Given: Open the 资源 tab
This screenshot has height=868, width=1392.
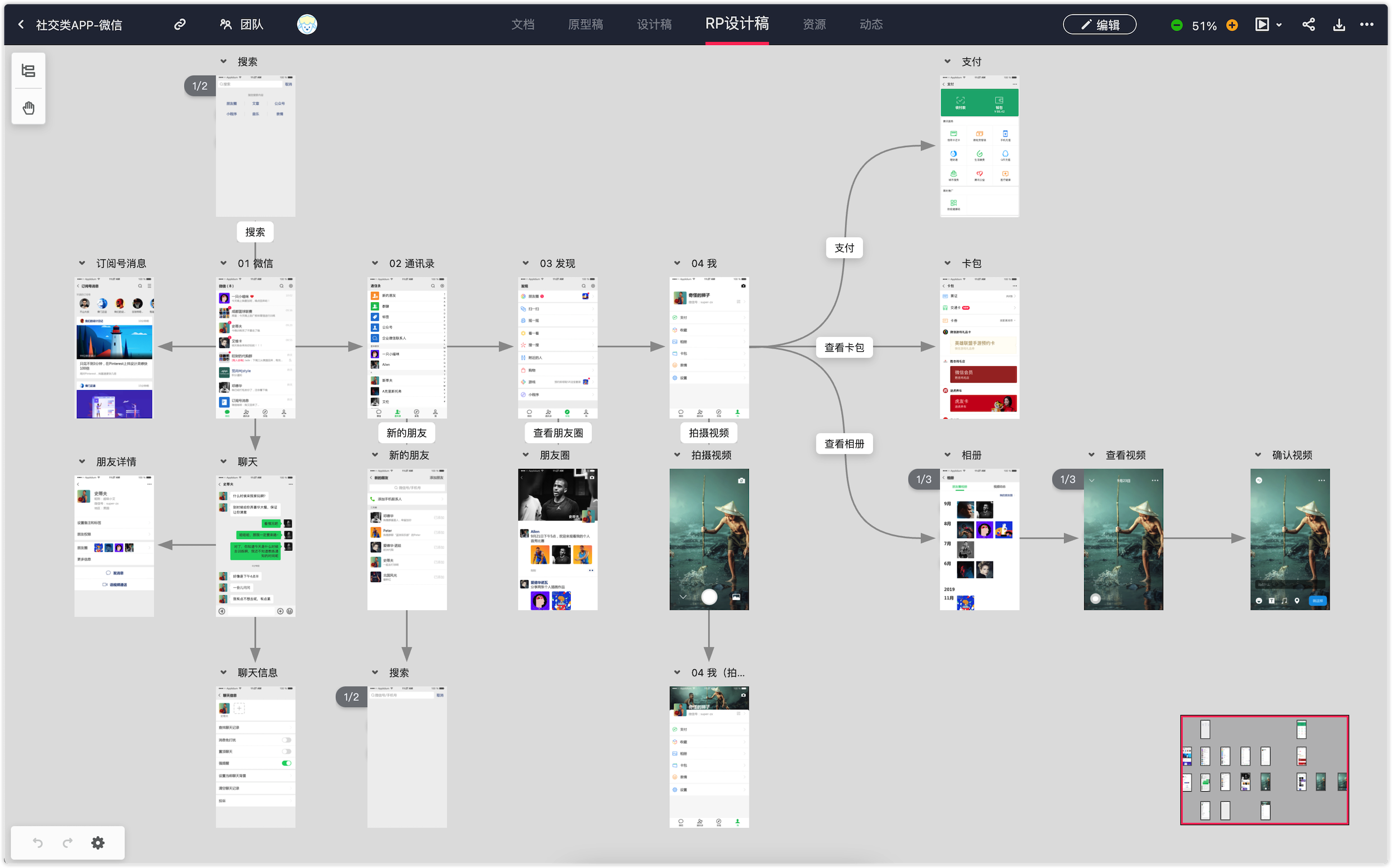Looking at the screenshot, I should [x=814, y=24].
